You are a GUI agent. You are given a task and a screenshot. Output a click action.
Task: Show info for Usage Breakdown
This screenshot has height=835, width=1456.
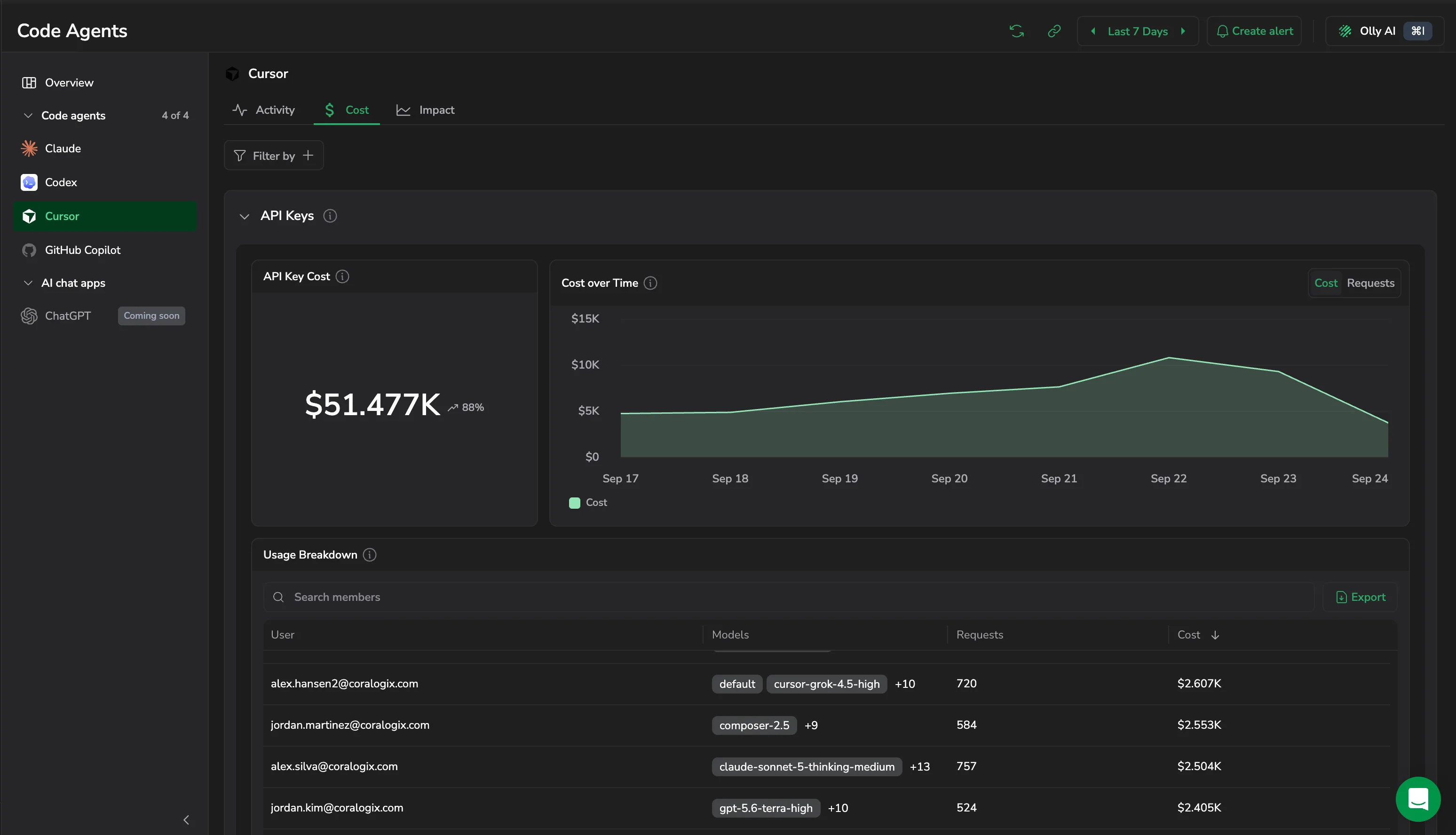pos(370,555)
